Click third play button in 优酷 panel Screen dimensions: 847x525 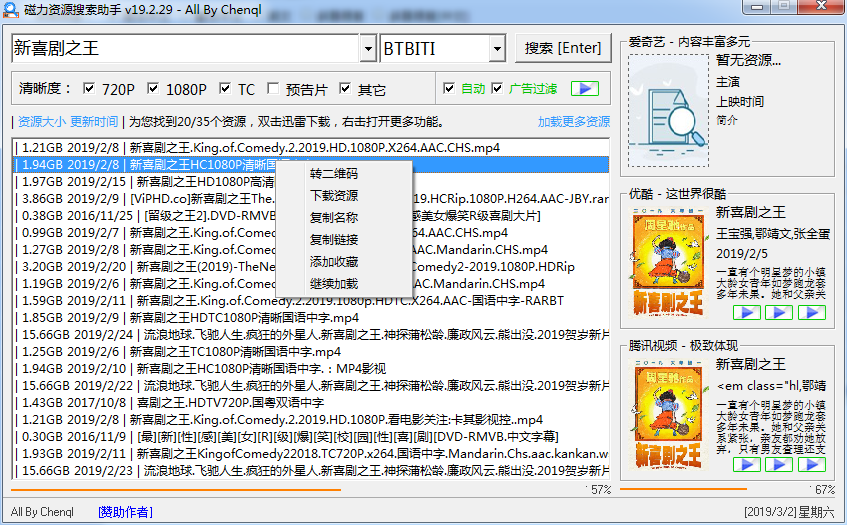812,313
